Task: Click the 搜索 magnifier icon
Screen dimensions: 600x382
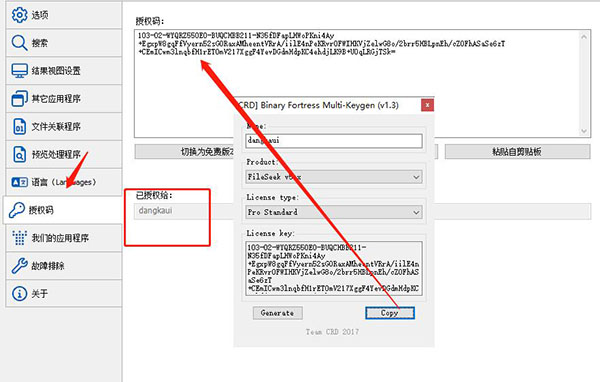Action: tap(19, 43)
